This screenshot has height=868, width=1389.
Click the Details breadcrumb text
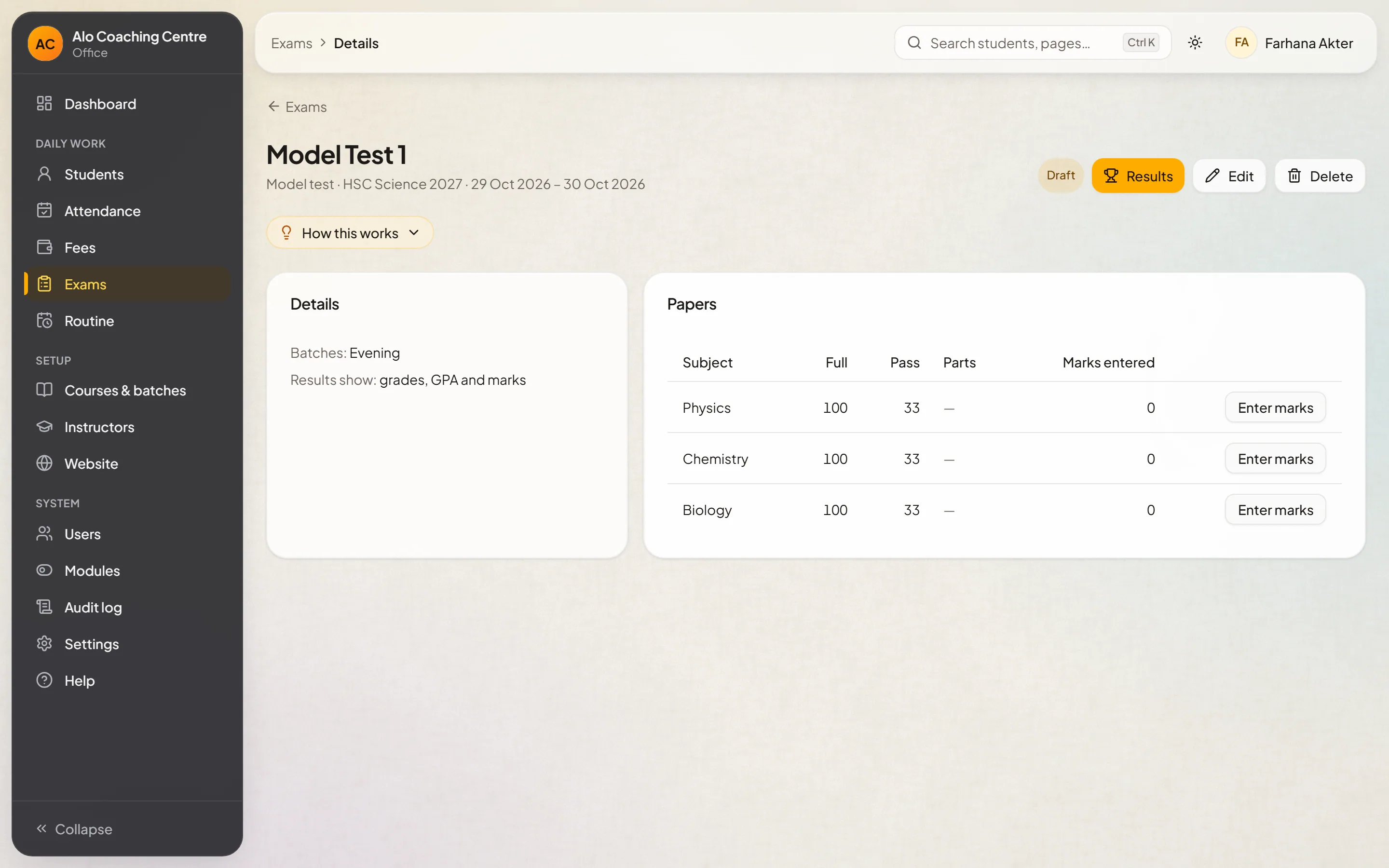(x=356, y=43)
